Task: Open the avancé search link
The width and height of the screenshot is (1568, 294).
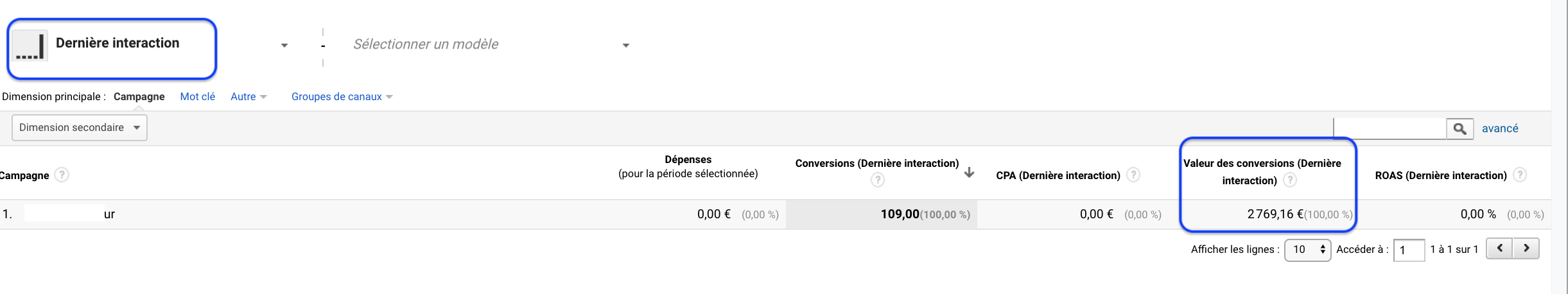Action: click(1500, 128)
